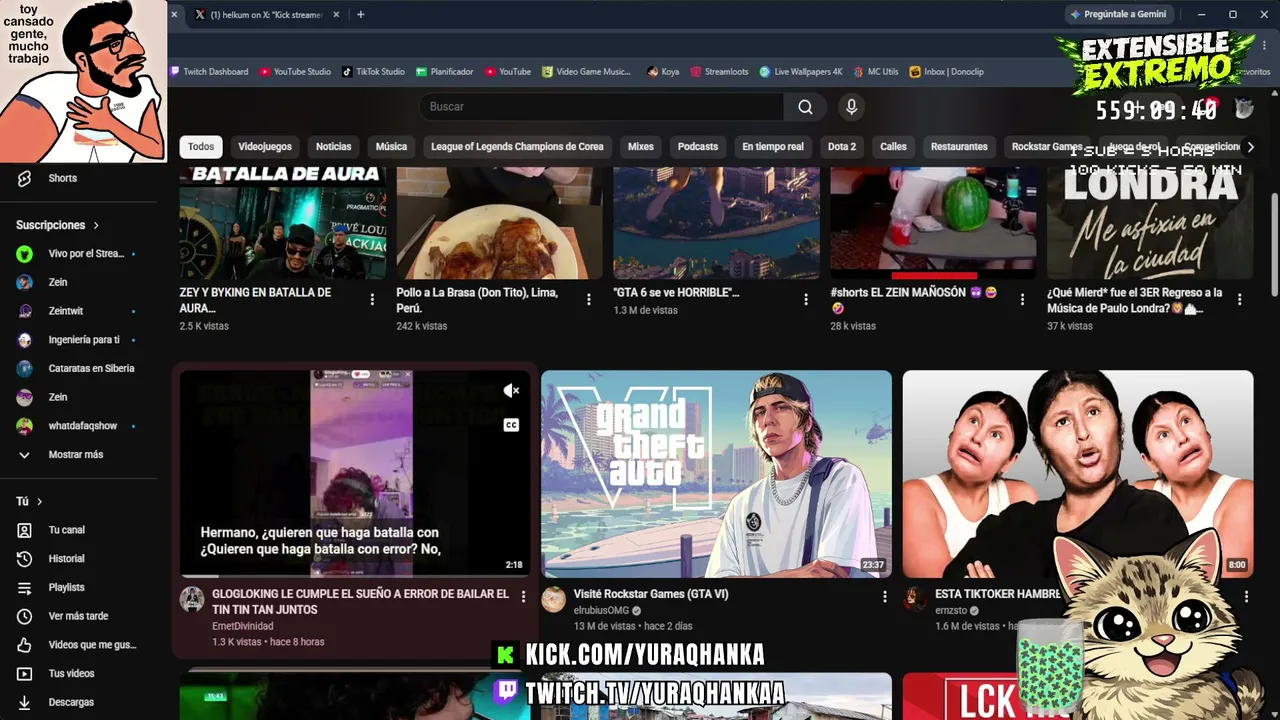The height and width of the screenshot is (720, 1280).
Task: Click the Pregúntale a Gemini button
Action: (x=1118, y=14)
